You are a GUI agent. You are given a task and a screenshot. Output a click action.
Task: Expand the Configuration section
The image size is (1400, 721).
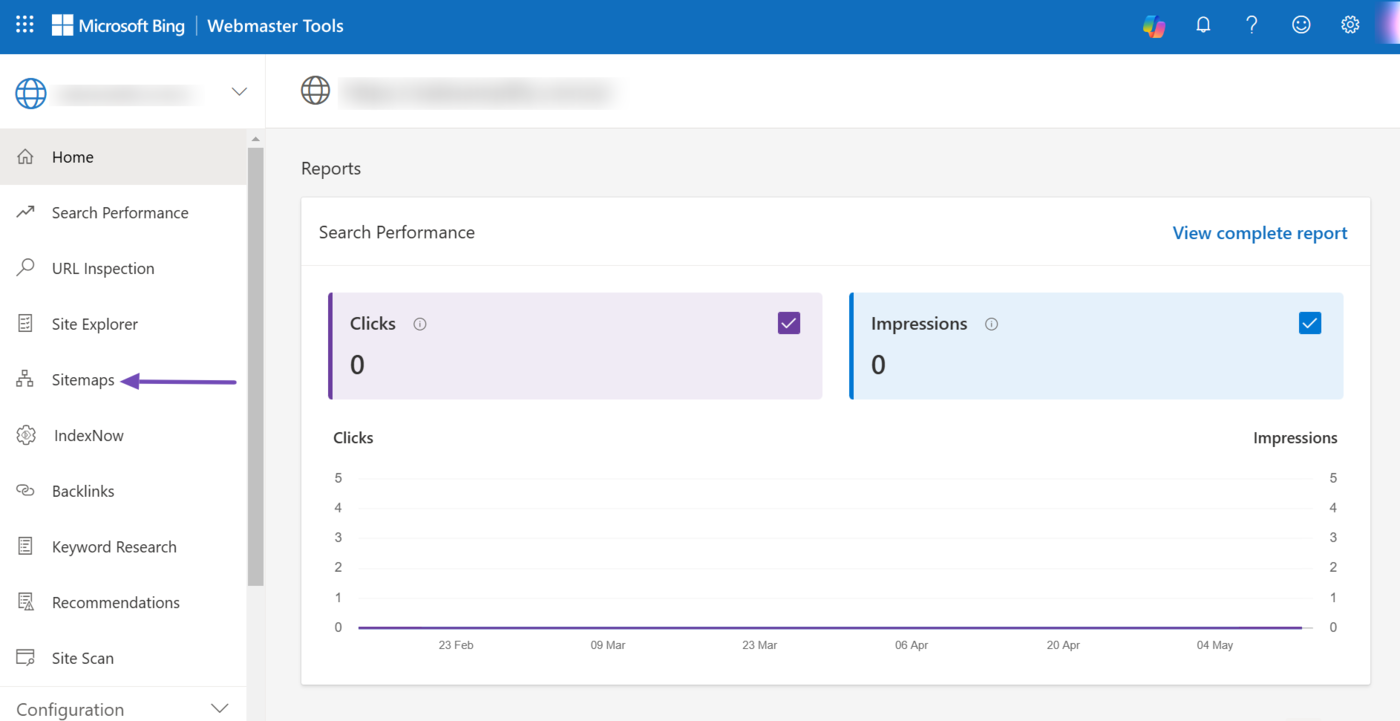pos(220,709)
